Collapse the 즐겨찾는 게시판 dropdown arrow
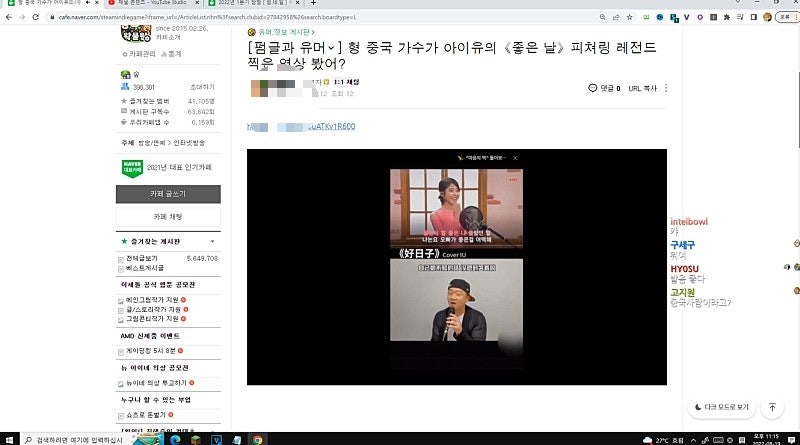 (213, 241)
